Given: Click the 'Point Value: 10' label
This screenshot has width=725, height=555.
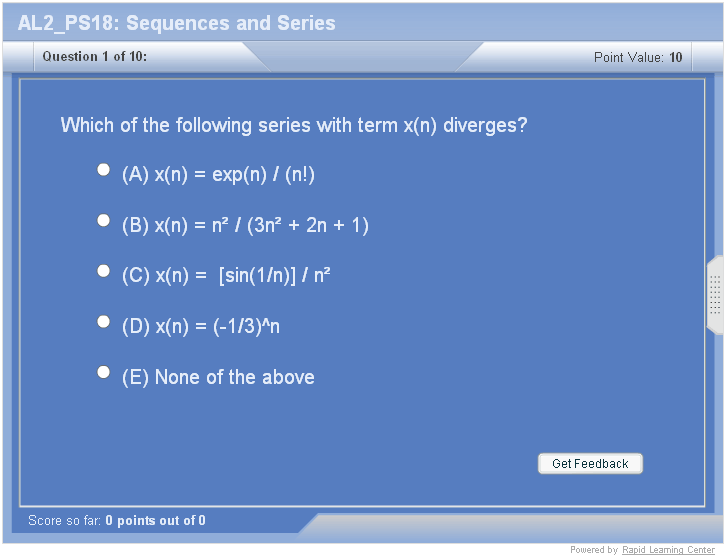Looking at the screenshot, I should click(x=638, y=58).
